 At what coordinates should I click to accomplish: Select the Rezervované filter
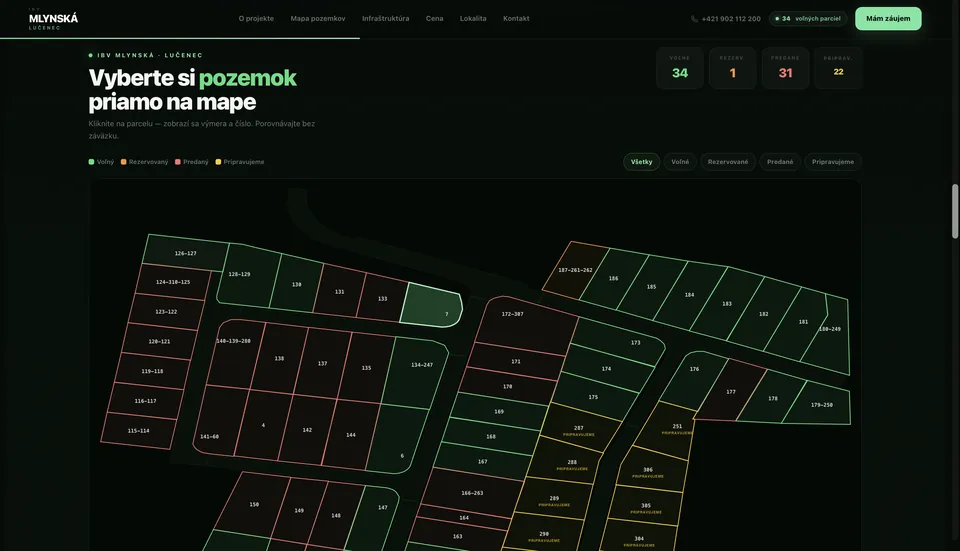coord(728,162)
